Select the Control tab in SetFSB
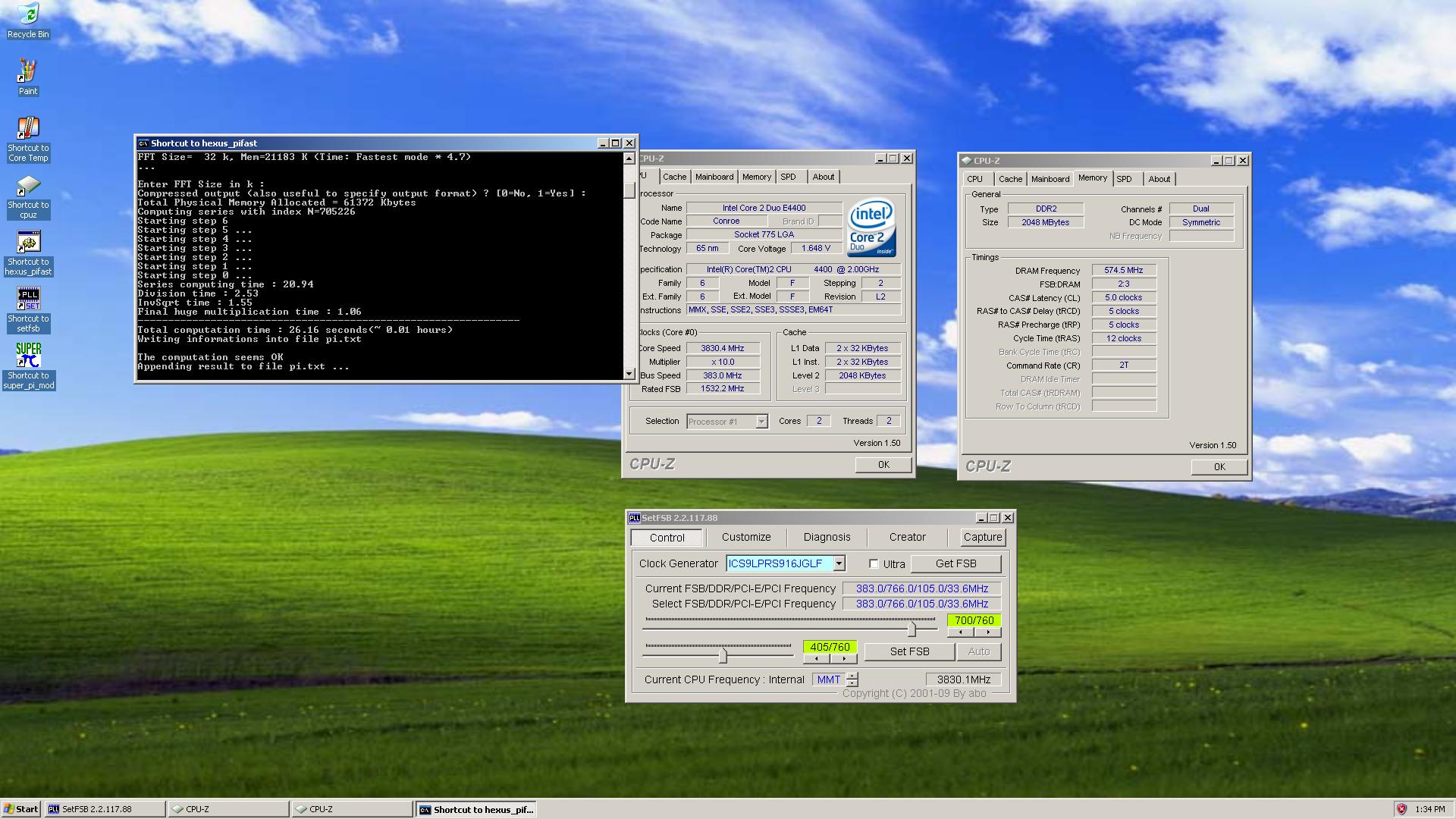Screen dimensions: 1456x819 pos(667,538)
